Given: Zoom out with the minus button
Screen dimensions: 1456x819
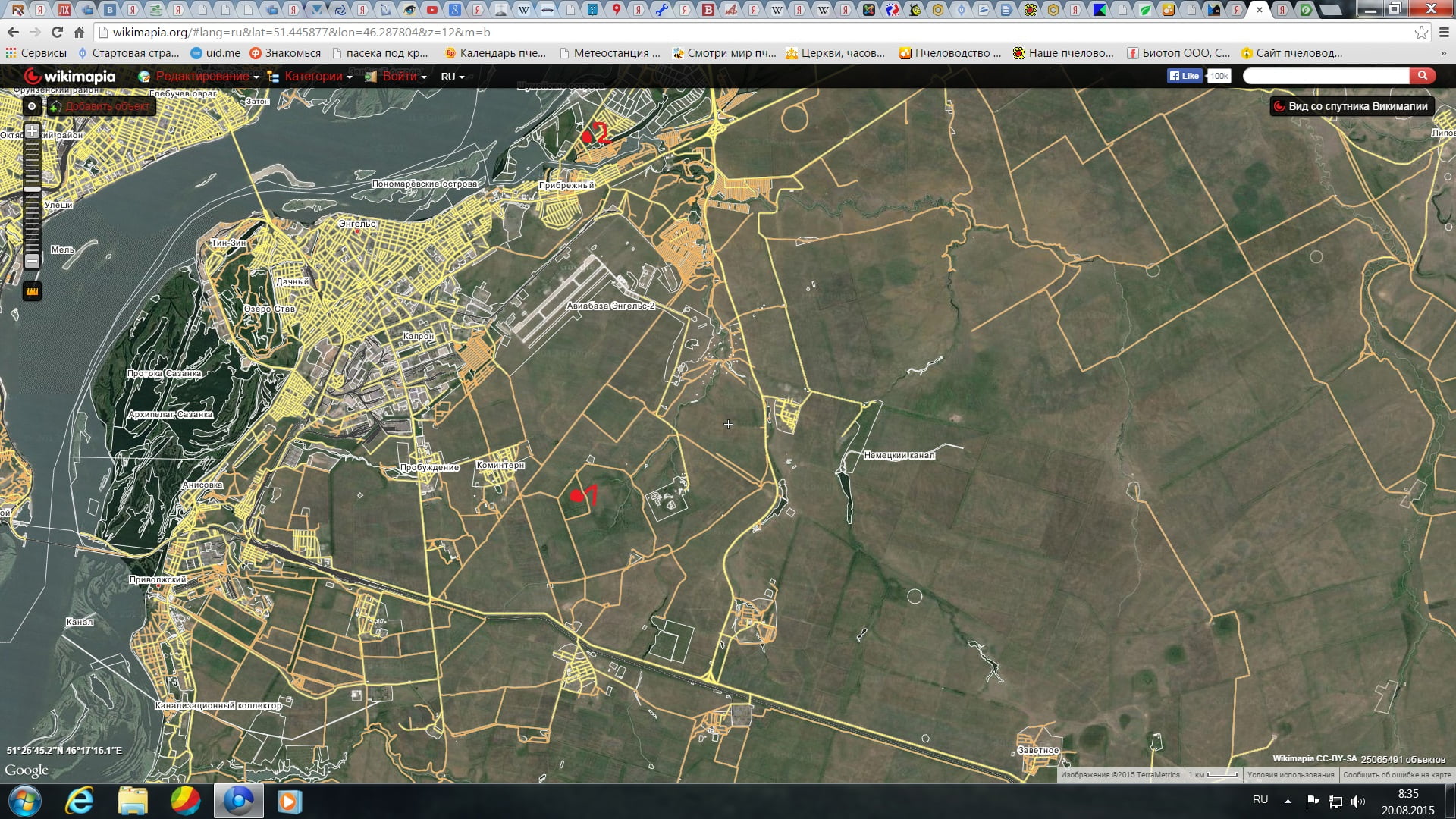Looking at the screenshot, I should 32,261.
